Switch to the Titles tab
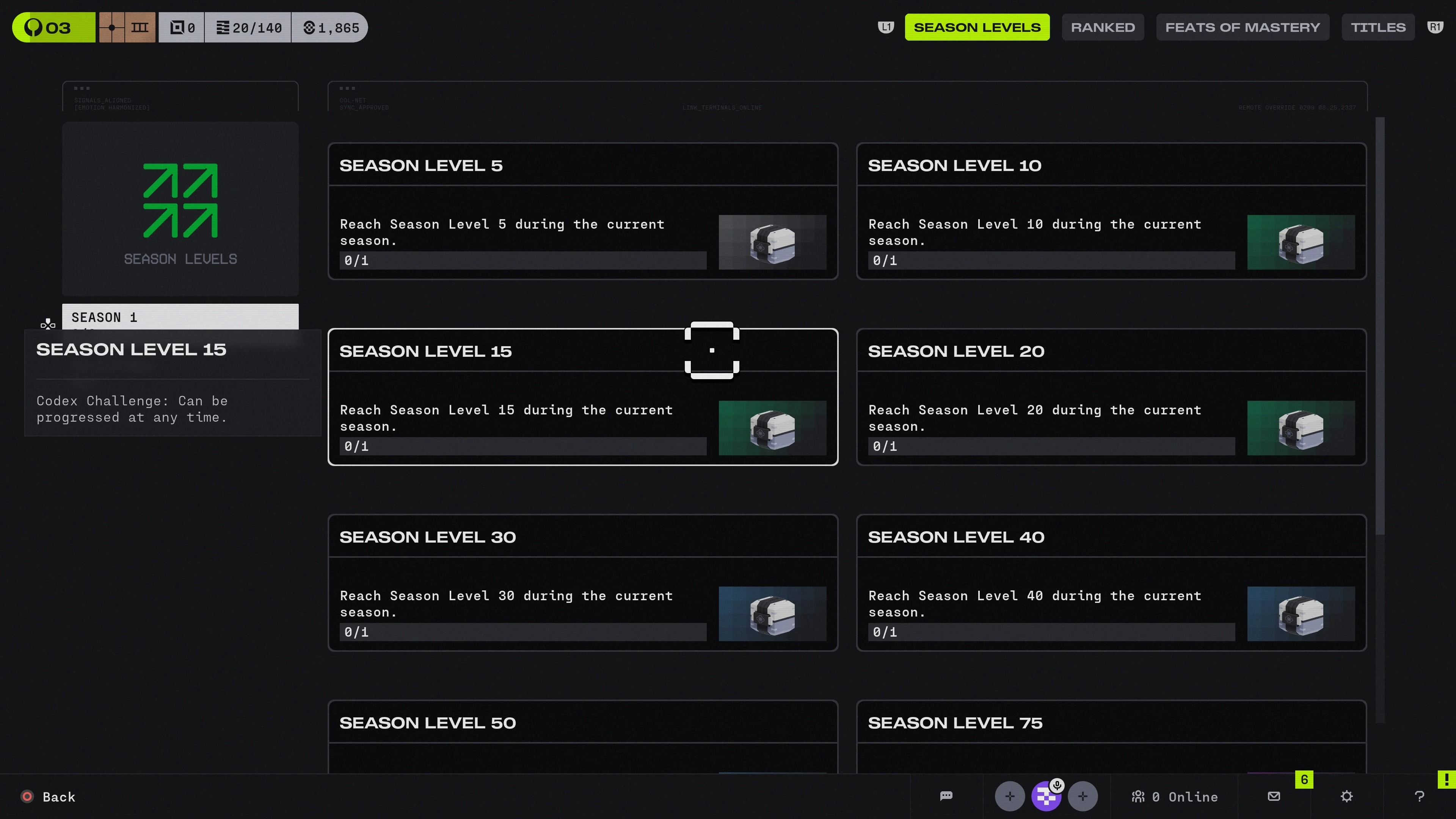Viewport: 1456px width, 819px height. tap(1378, 27)
